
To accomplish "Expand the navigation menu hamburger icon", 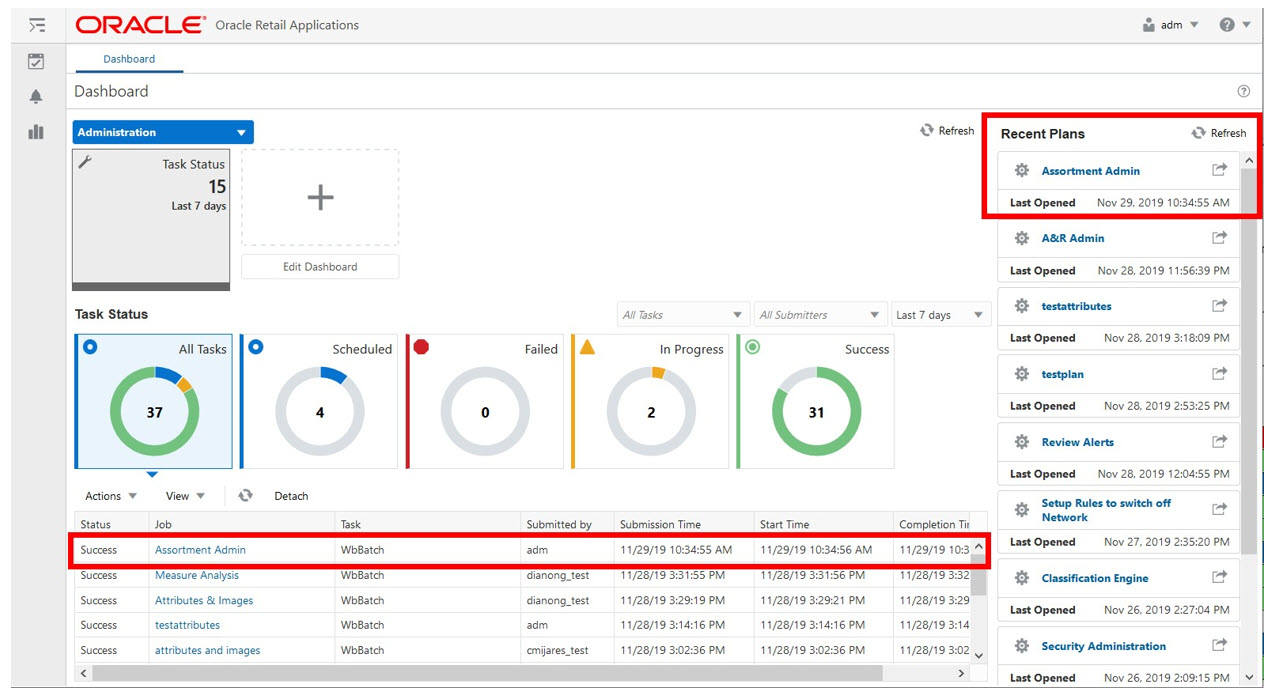I will click(36, 25).
